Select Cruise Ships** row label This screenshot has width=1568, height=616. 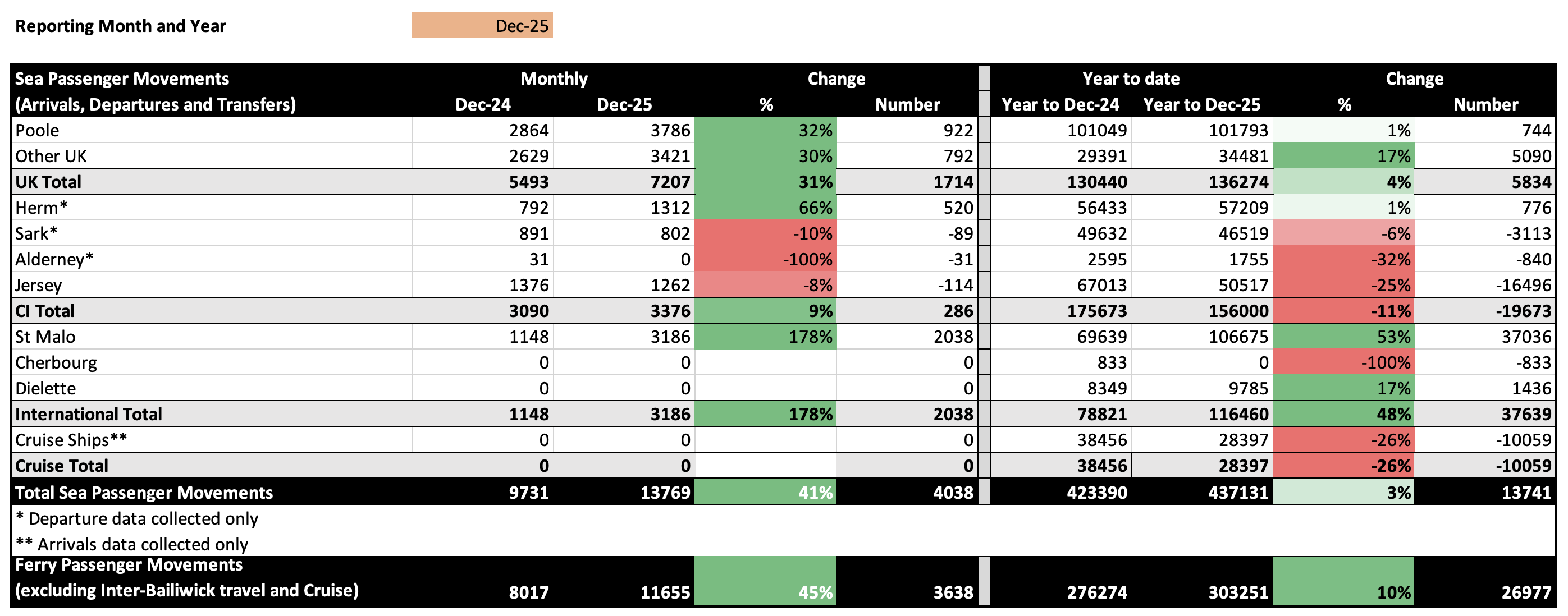[x=71, y=440]
